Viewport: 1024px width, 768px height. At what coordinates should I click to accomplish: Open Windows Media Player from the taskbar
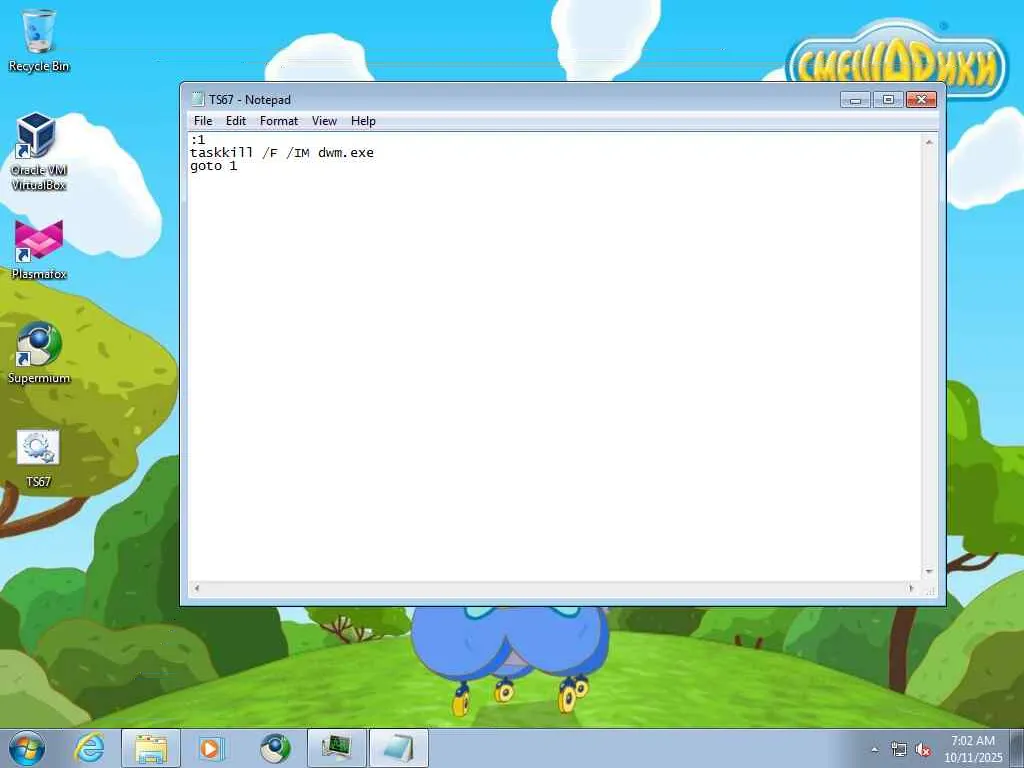pos(210,748)
